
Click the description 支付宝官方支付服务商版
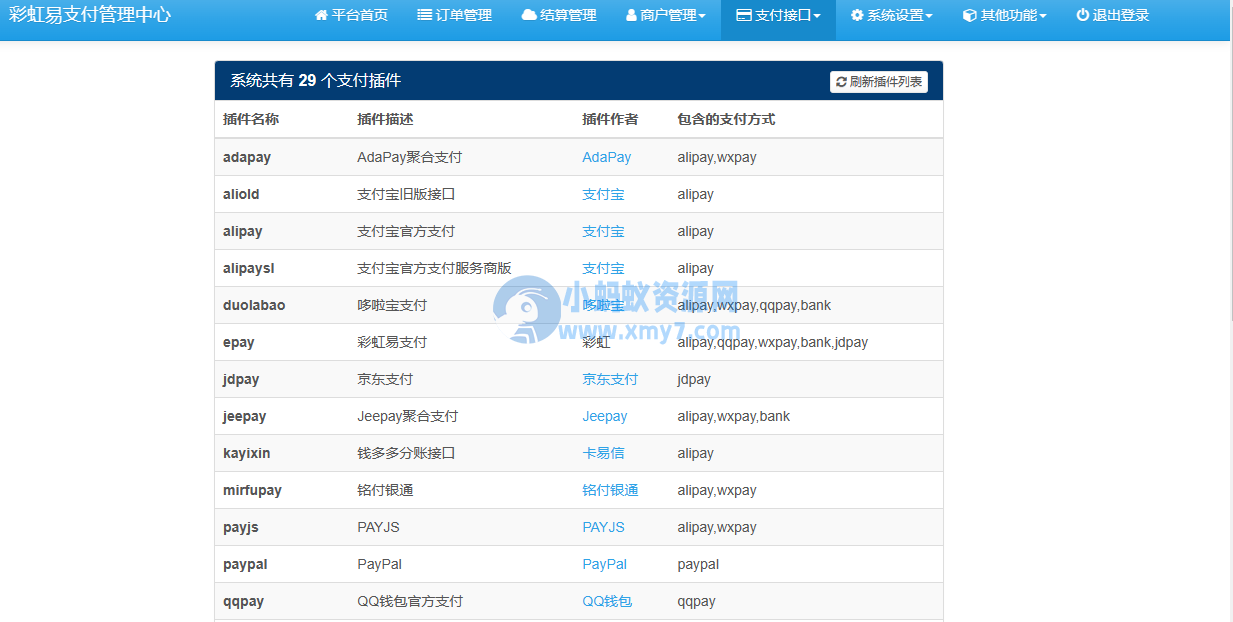click(434, 268)
